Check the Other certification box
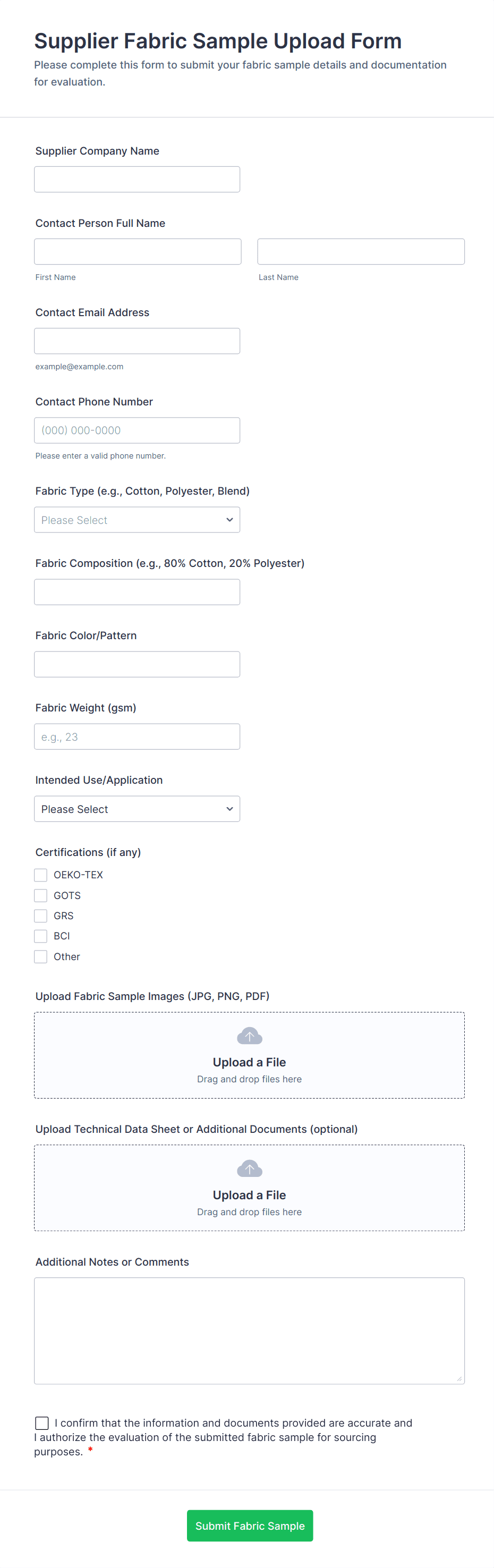Screen dimensions: 494x1568 (x=41, y=956)
